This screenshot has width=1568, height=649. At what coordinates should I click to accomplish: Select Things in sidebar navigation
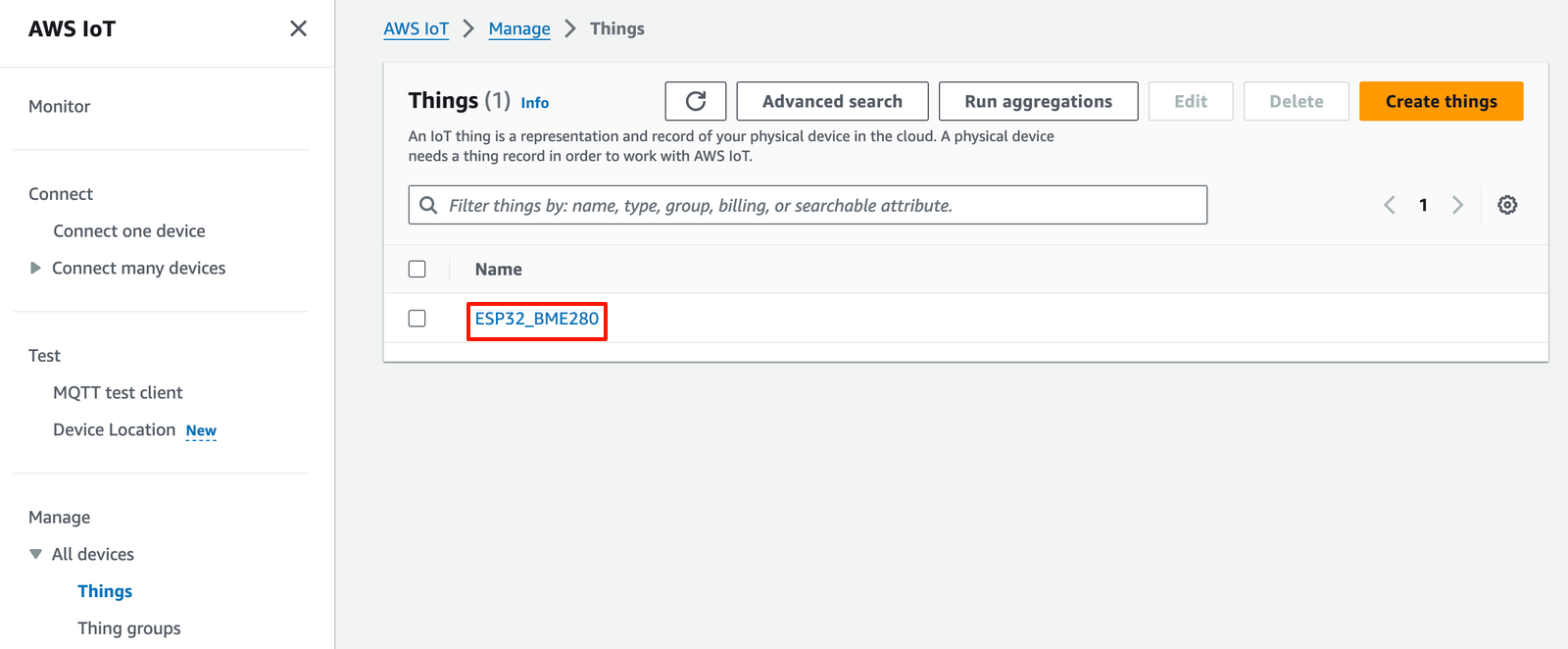pos(105,591)
